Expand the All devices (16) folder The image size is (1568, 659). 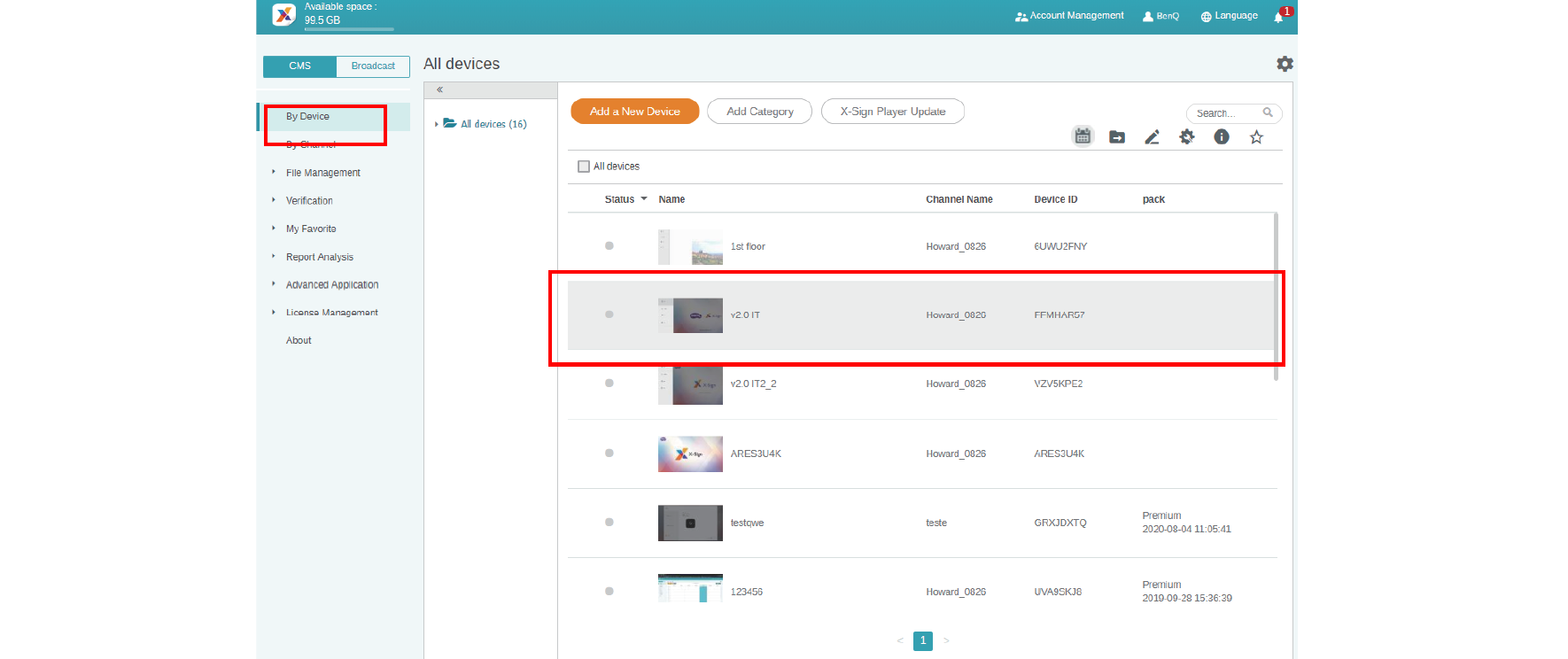pos(437,124)
